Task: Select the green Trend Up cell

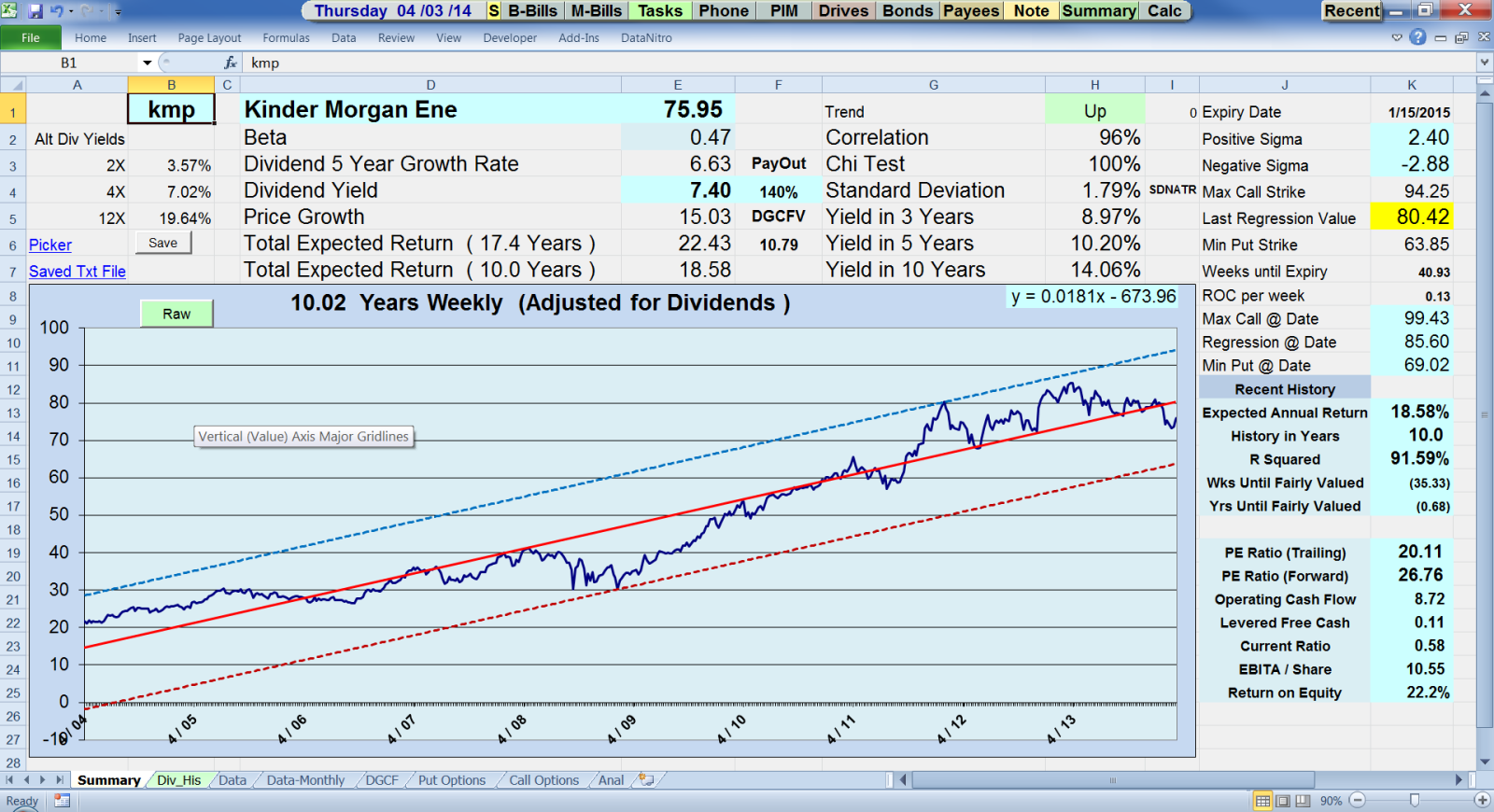Action: point(1095,110)
